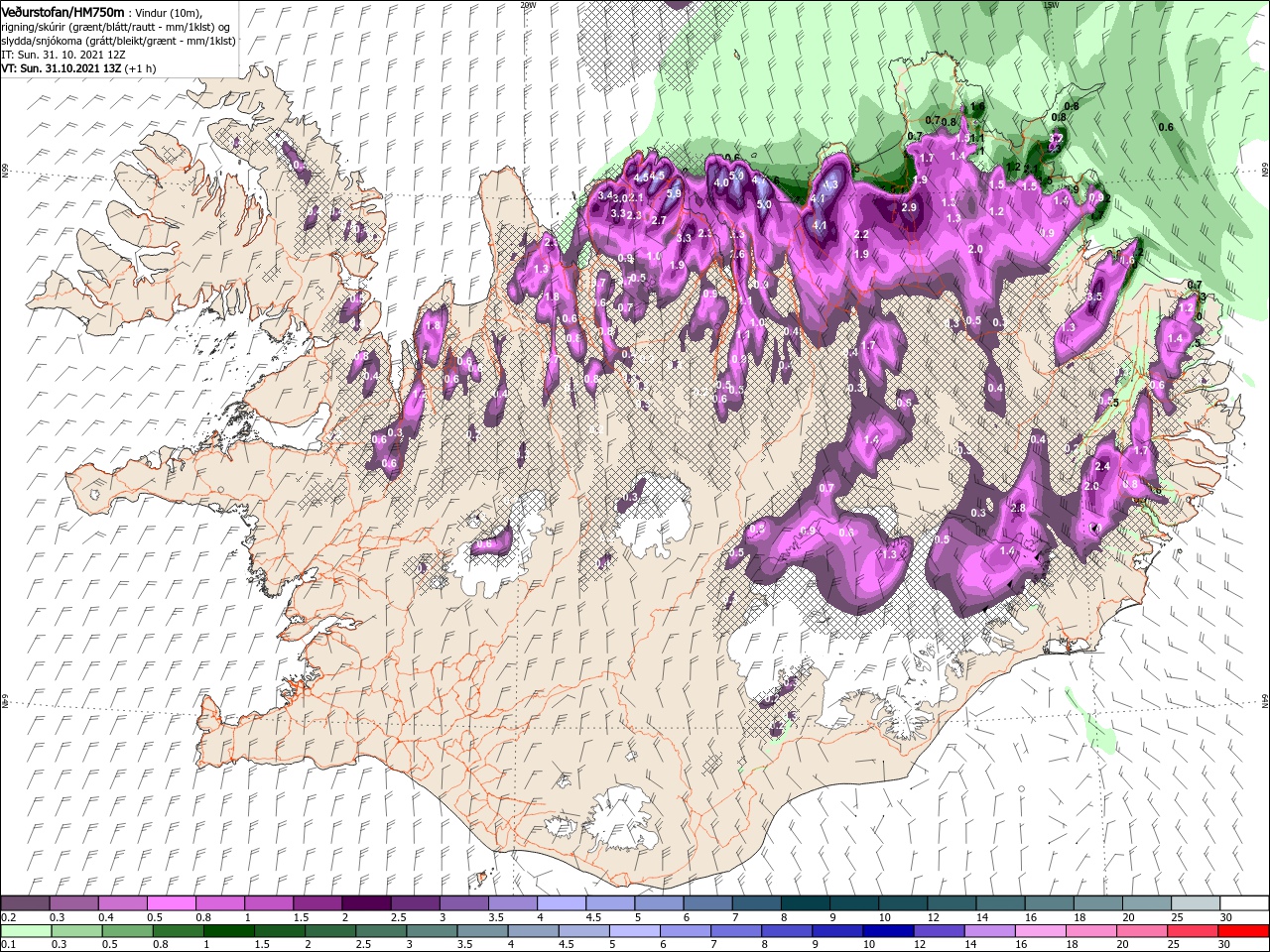Click the bright pink 0.5 swatch in upper legend row
1270x952 pixels.
(171, 903)
